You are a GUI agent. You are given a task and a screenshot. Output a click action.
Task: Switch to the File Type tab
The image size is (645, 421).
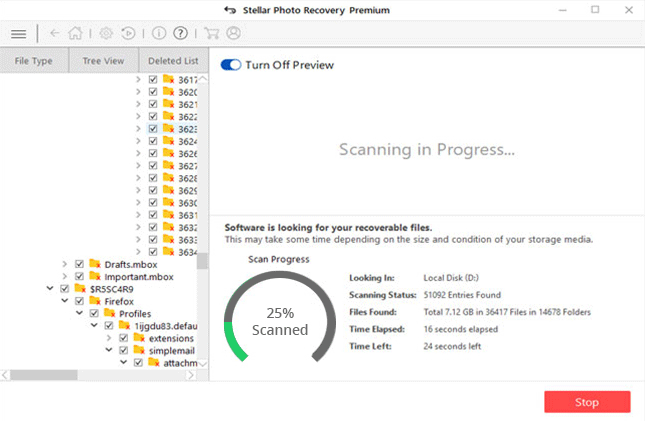[x=34, y=61]
